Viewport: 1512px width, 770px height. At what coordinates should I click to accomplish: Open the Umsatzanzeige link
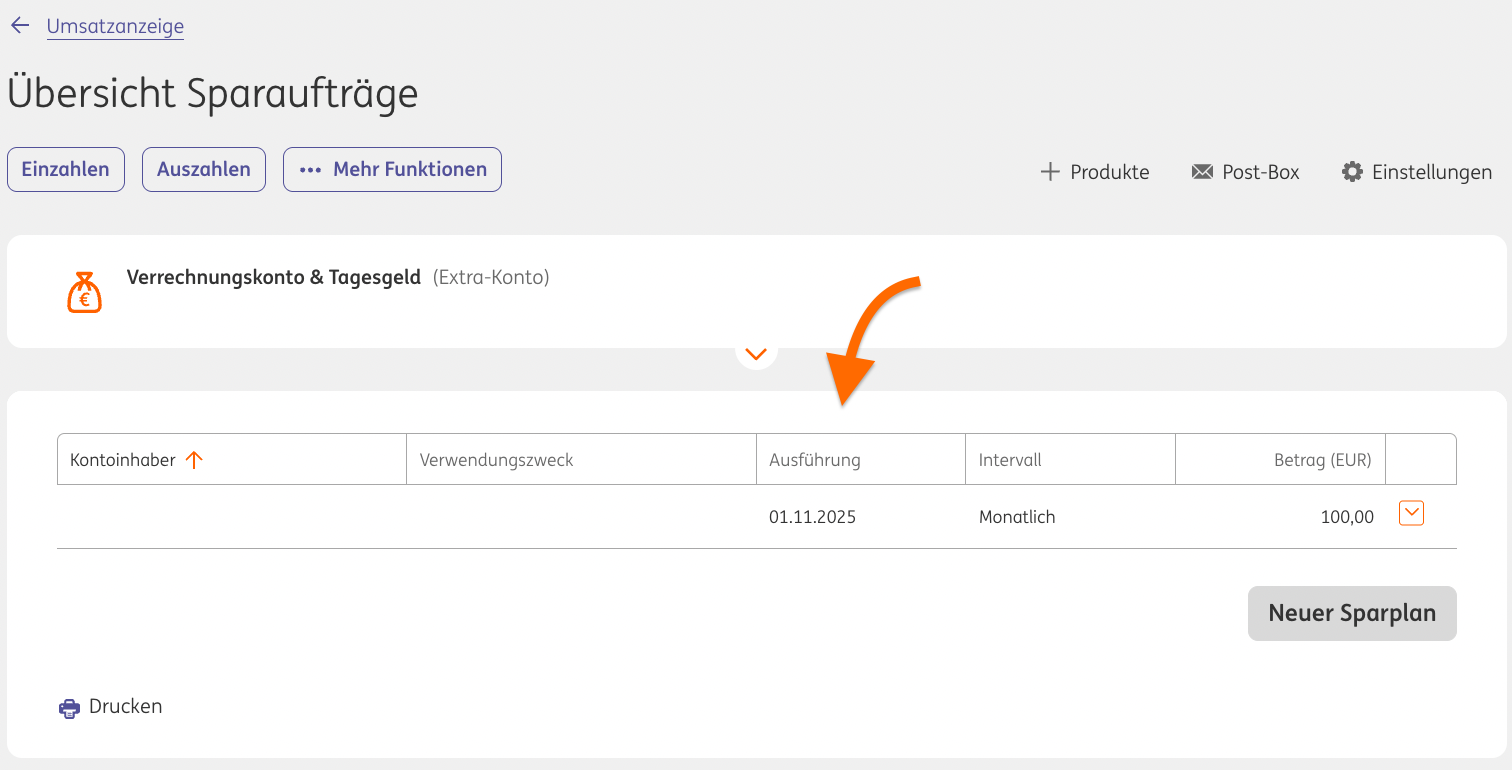[115, 26]
